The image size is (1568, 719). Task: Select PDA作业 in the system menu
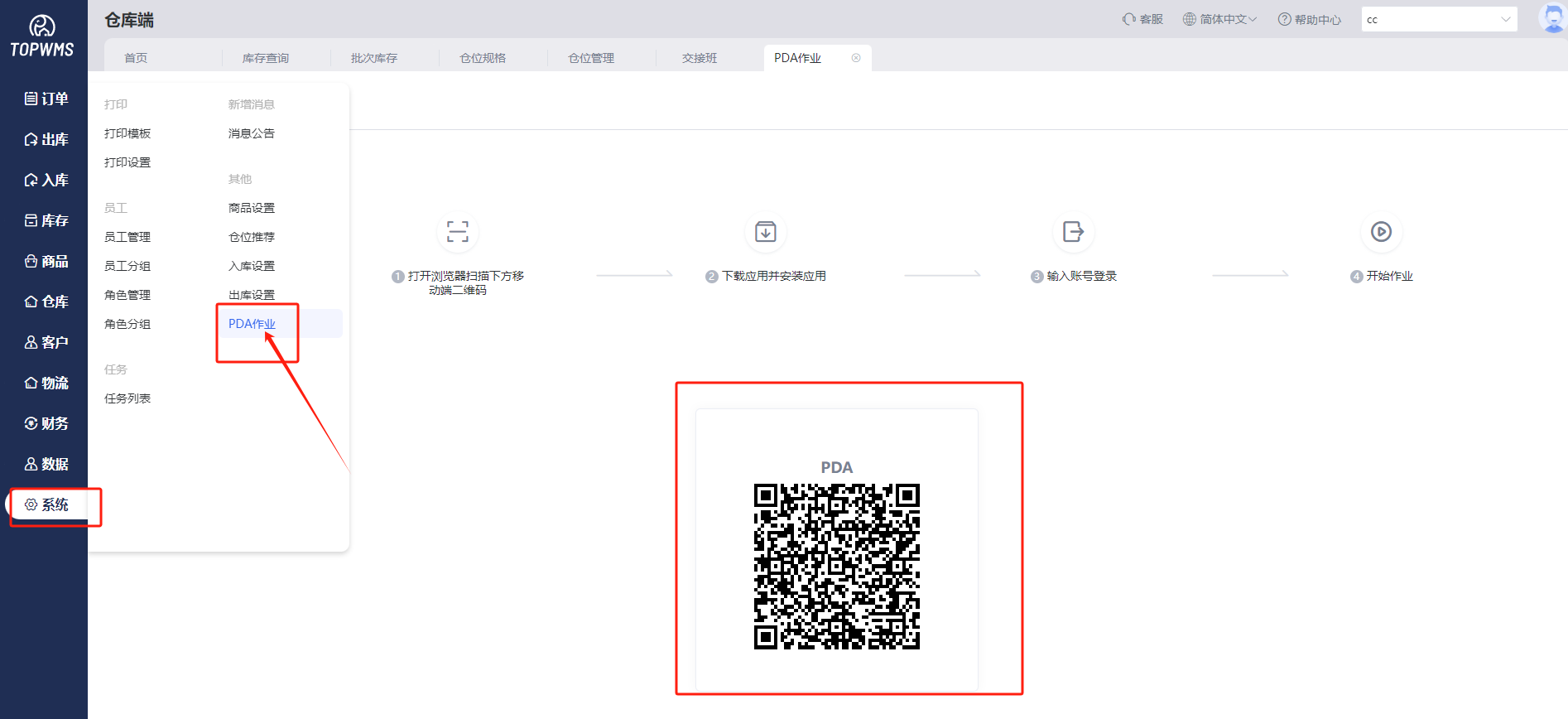point(252,324)
